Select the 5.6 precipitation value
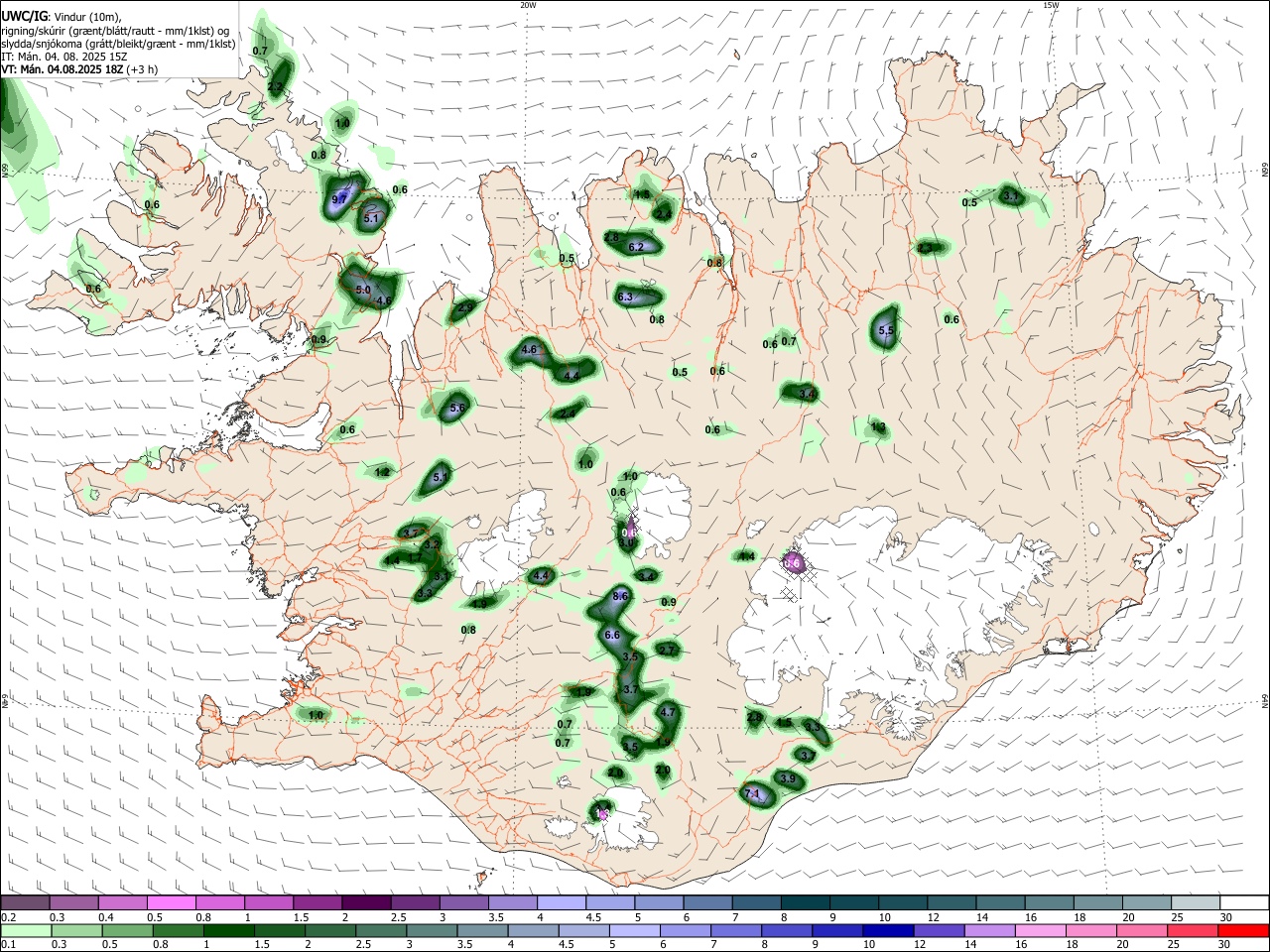 tap(457, 409)
